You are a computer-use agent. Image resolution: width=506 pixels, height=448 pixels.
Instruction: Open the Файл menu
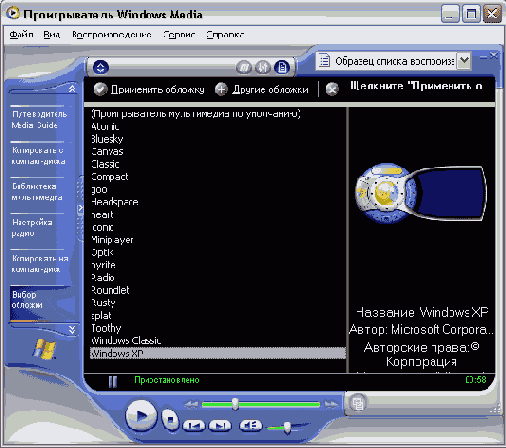[x=21, y=35]
